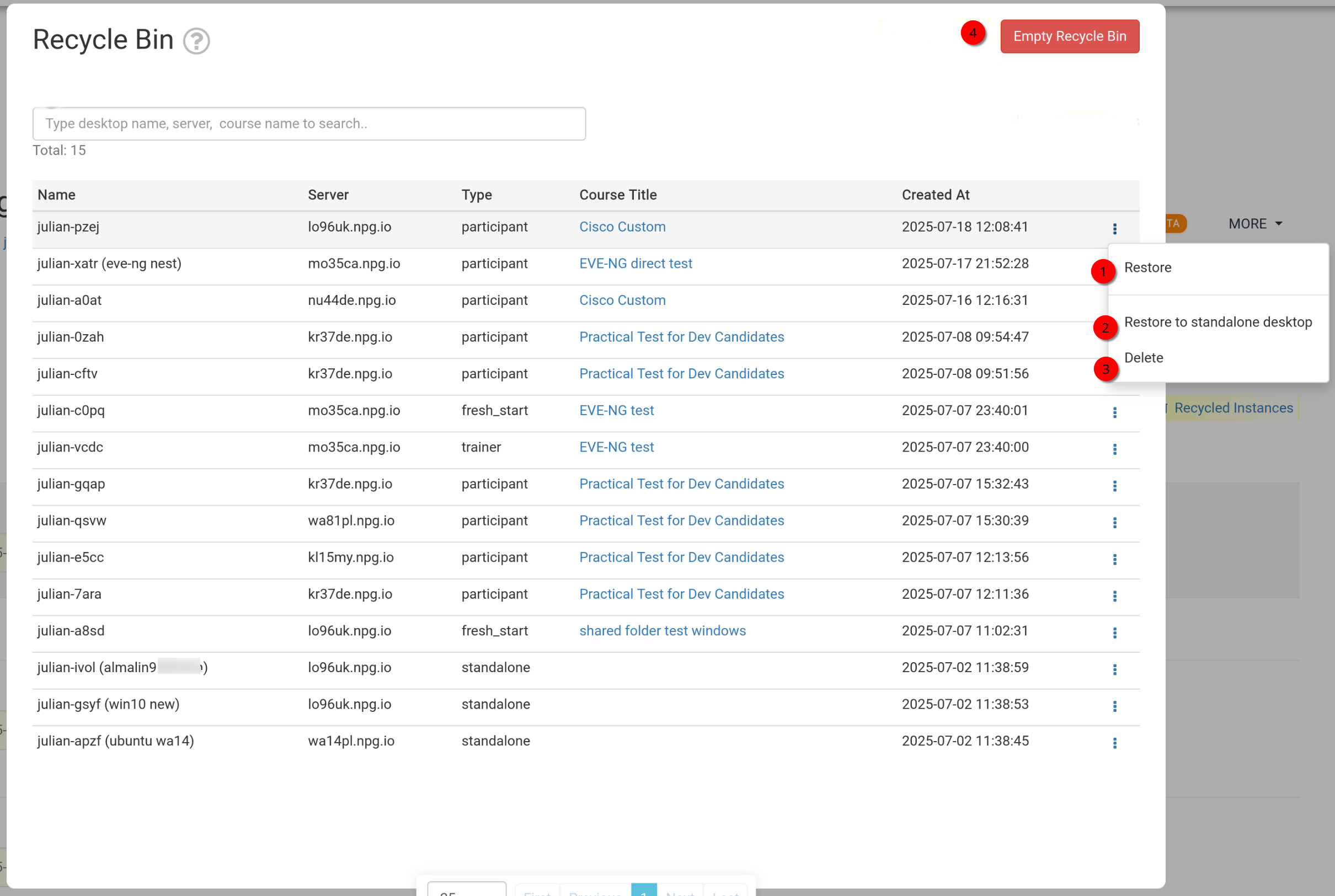Screen dimensions: 1335x896
Task: Open actions menu for julian-pzej row
Action: tap(1114, 229)
